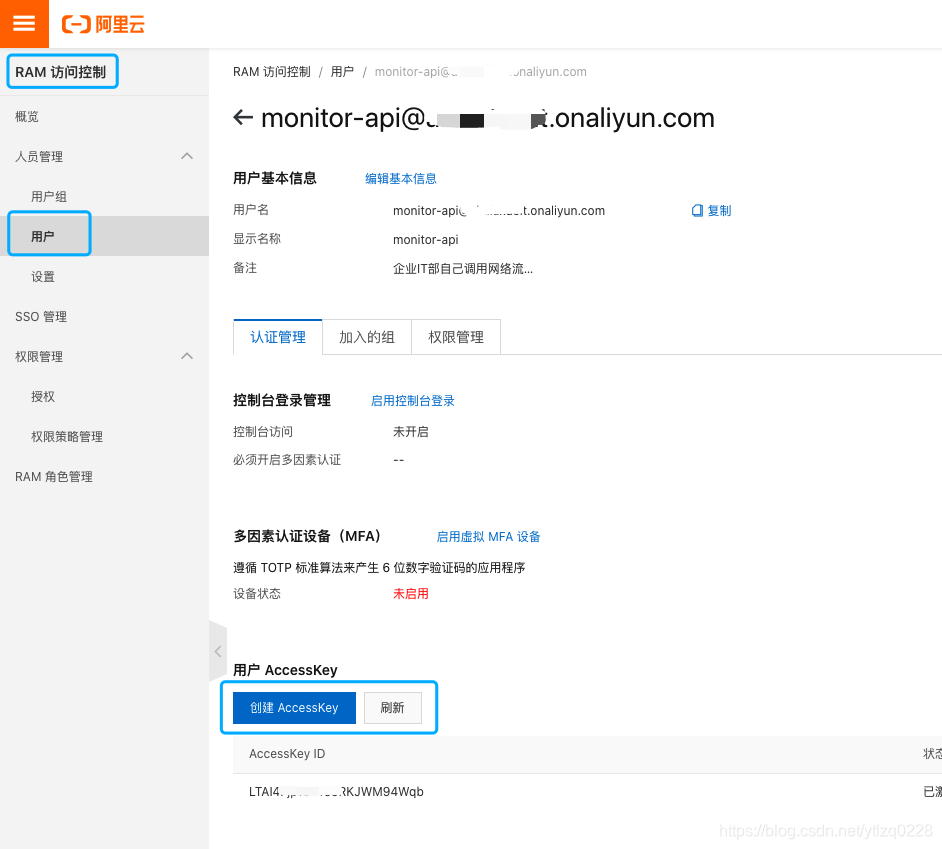
Task: Click the 未开启 console access value
Action: click(x=411, y=431)
